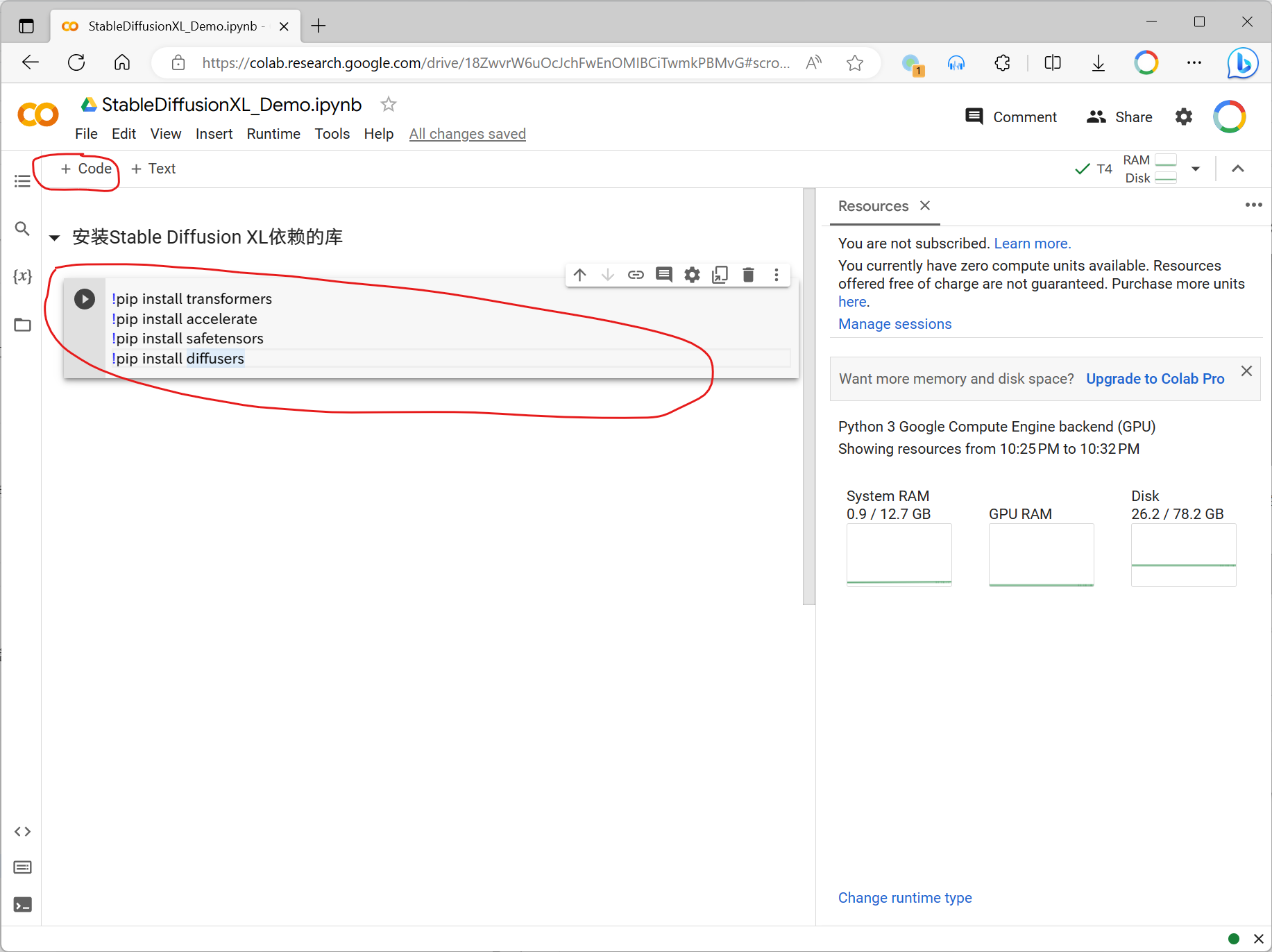Move cell down with the down arrow icon

[x=608, y=275]
